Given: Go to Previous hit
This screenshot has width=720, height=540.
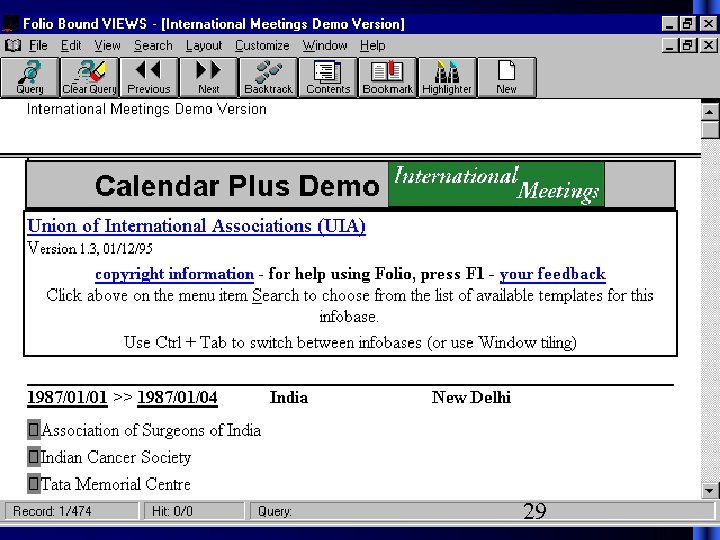Looking at the screenshot, I should coord(149,78).
